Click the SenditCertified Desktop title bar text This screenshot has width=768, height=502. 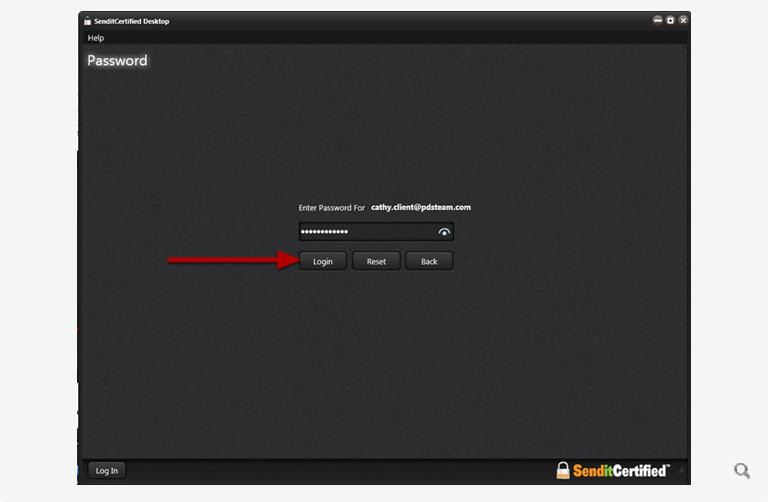(x=132, y=21)
